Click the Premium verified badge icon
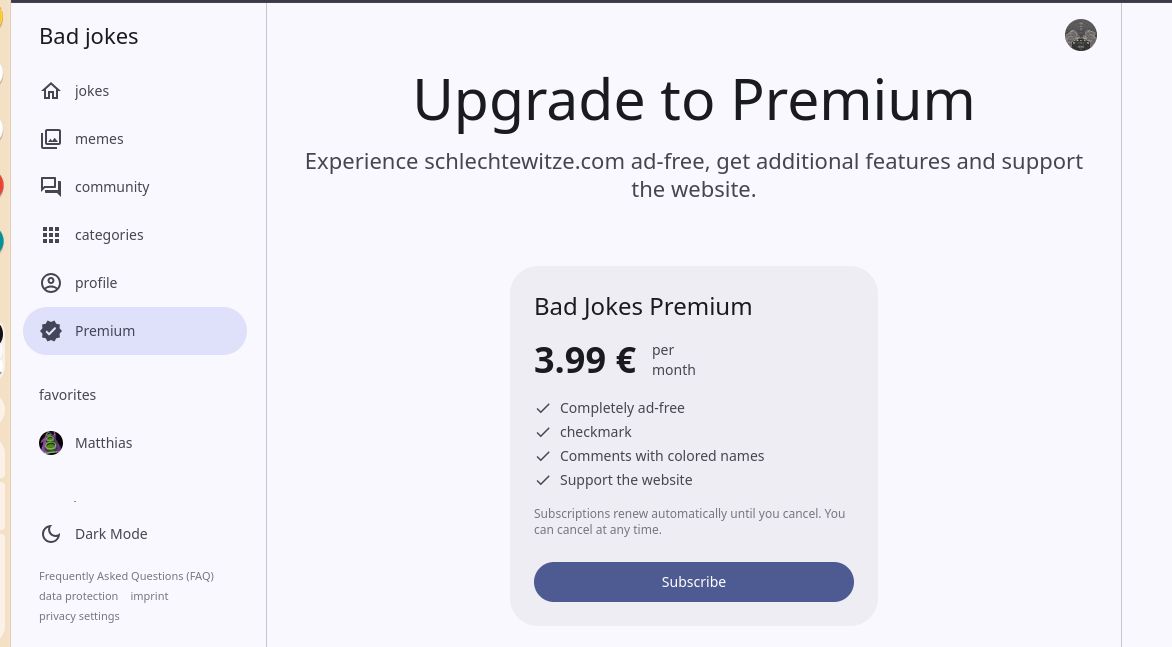 [51, 331]
